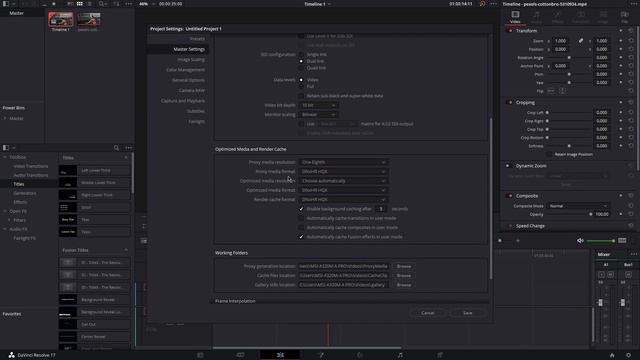
Task: Toggle Automatically cache Fusion effects in user mode
Action: point(301,237)
